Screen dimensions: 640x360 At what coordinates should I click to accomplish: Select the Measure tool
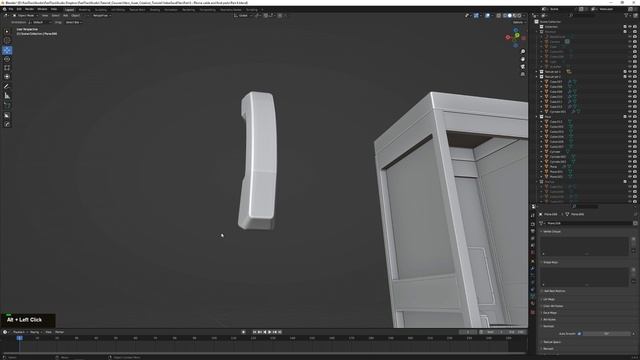7,96
